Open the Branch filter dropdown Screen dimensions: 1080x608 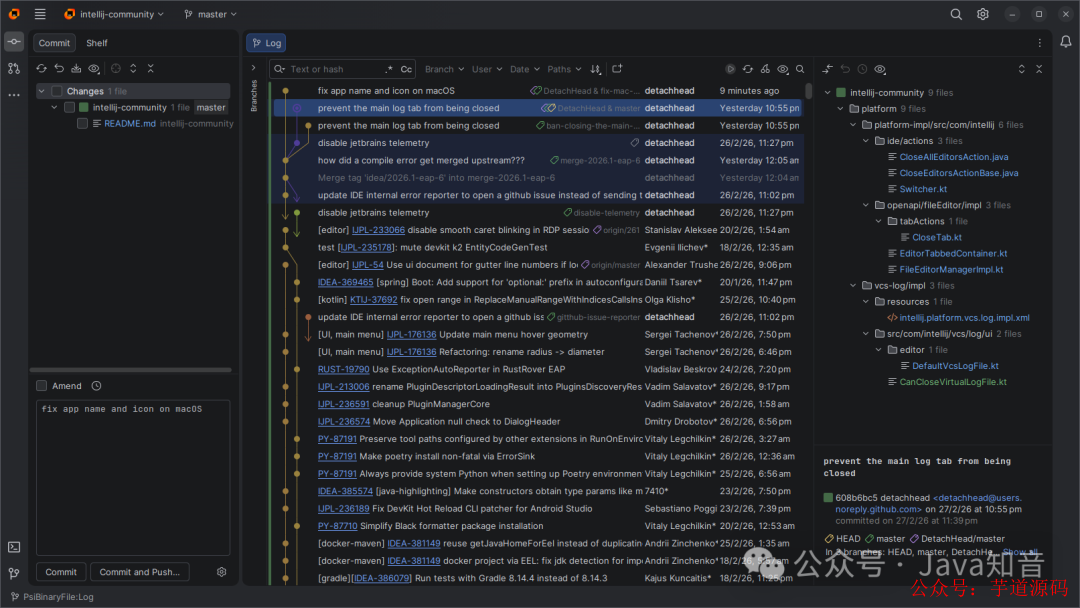coord(444,69)
